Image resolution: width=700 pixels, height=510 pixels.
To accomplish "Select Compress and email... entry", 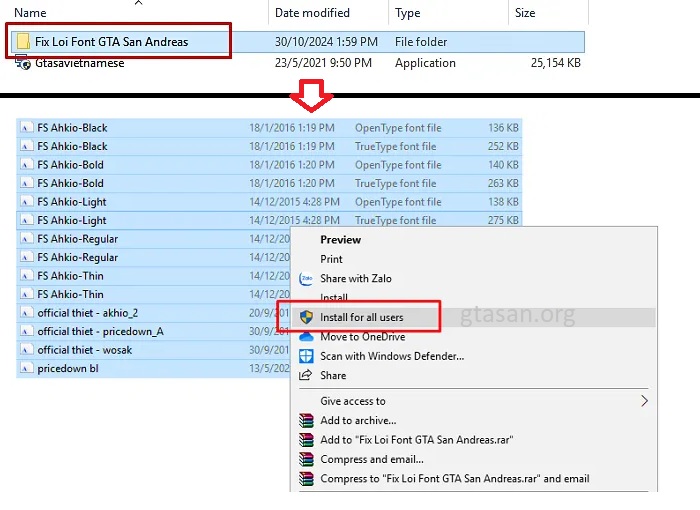I will pos(372,459).
